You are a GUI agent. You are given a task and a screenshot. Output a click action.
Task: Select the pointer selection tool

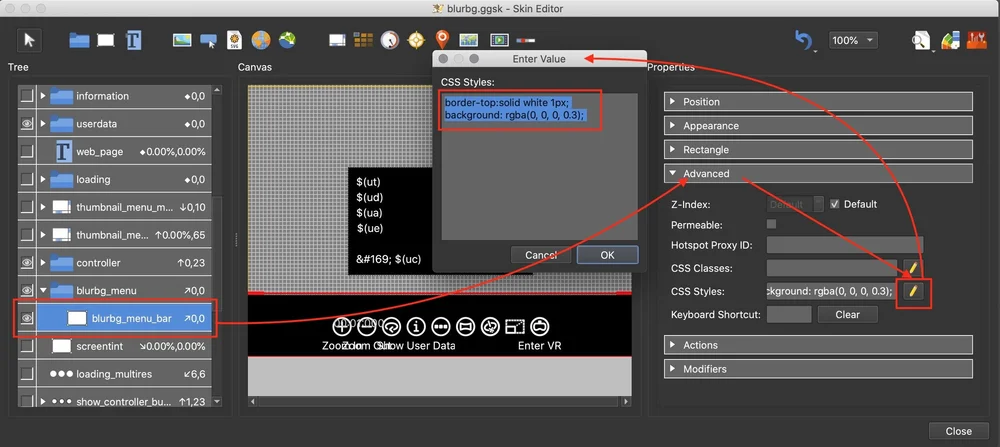(29, 40)
